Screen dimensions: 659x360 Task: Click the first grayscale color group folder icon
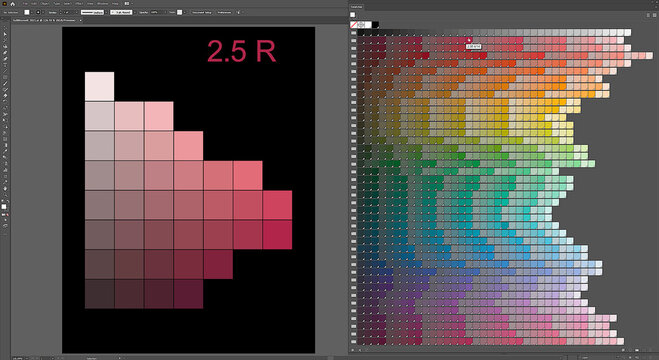pyautogui.click(x=354, y=33)
